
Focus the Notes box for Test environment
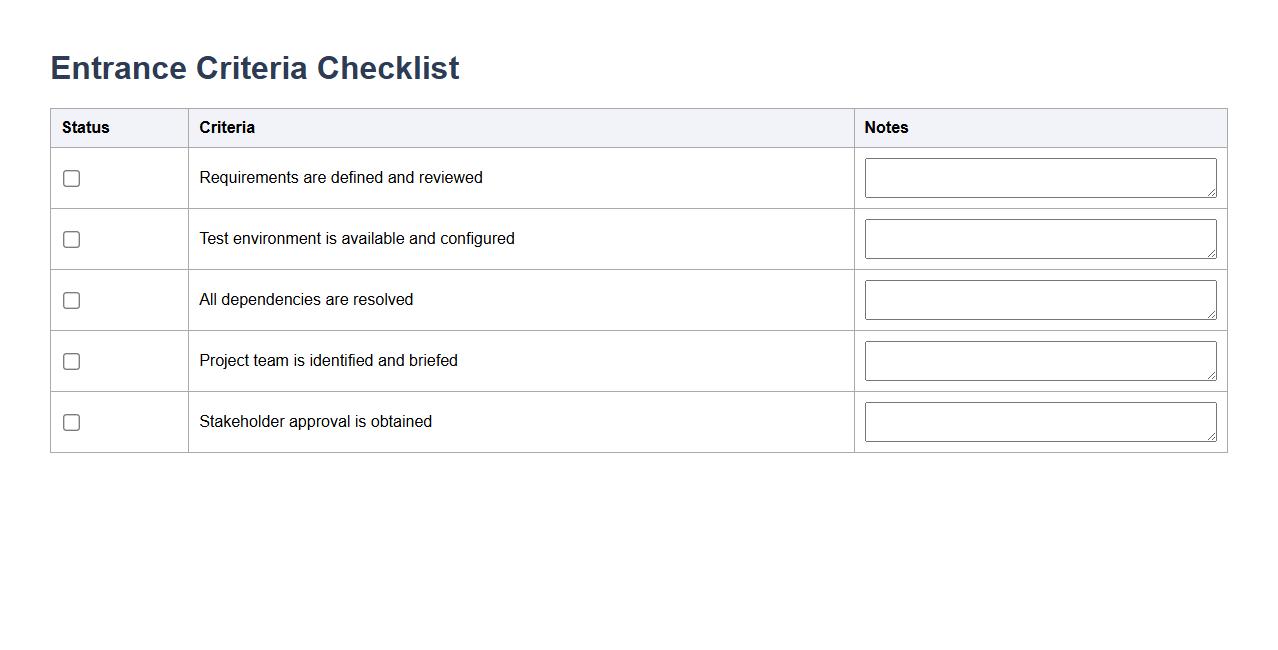pyautogui.click(x=1040, y=239)
